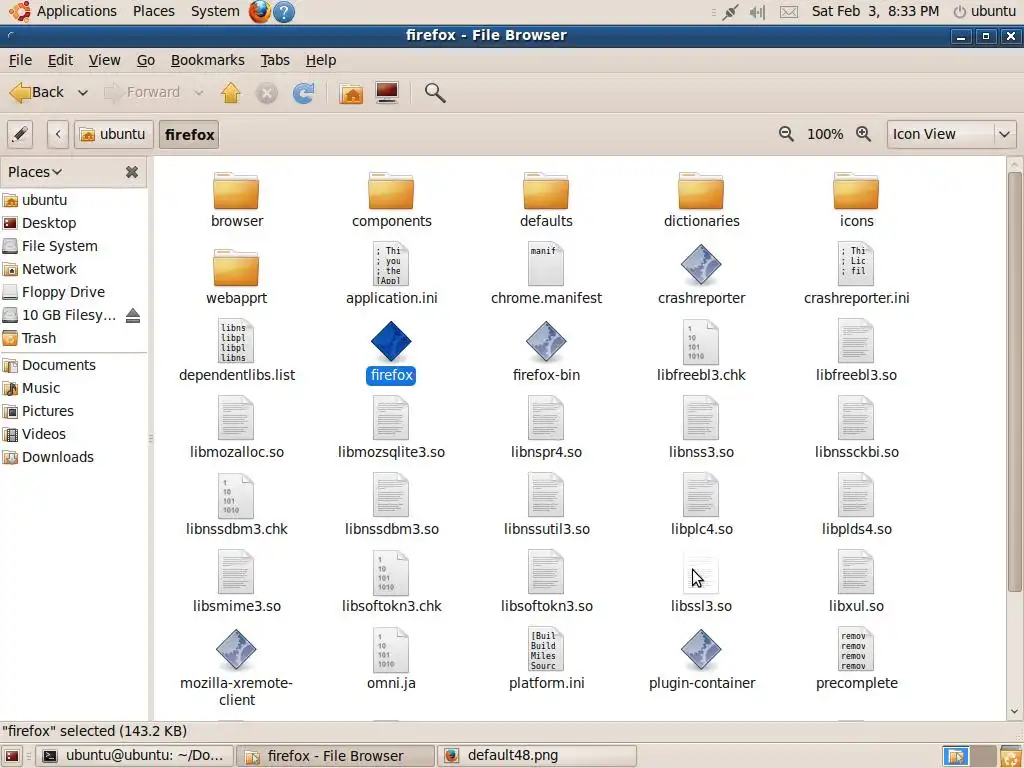Eject the 10 GB Filesystem volume
This screenshot has width=1024, height=768.
tap(133, 315)
